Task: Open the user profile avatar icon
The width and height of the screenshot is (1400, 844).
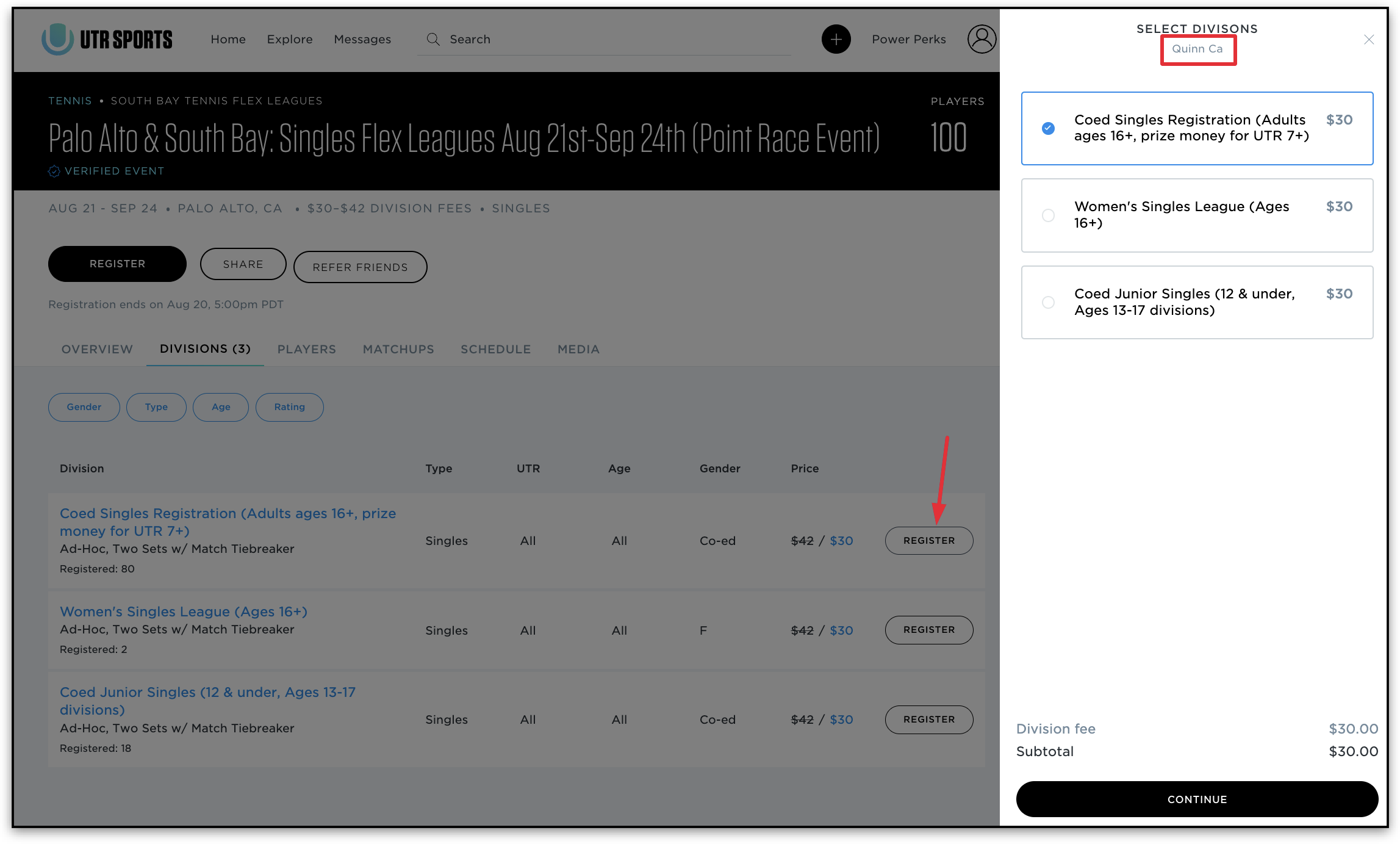Action: click(981, 40)
